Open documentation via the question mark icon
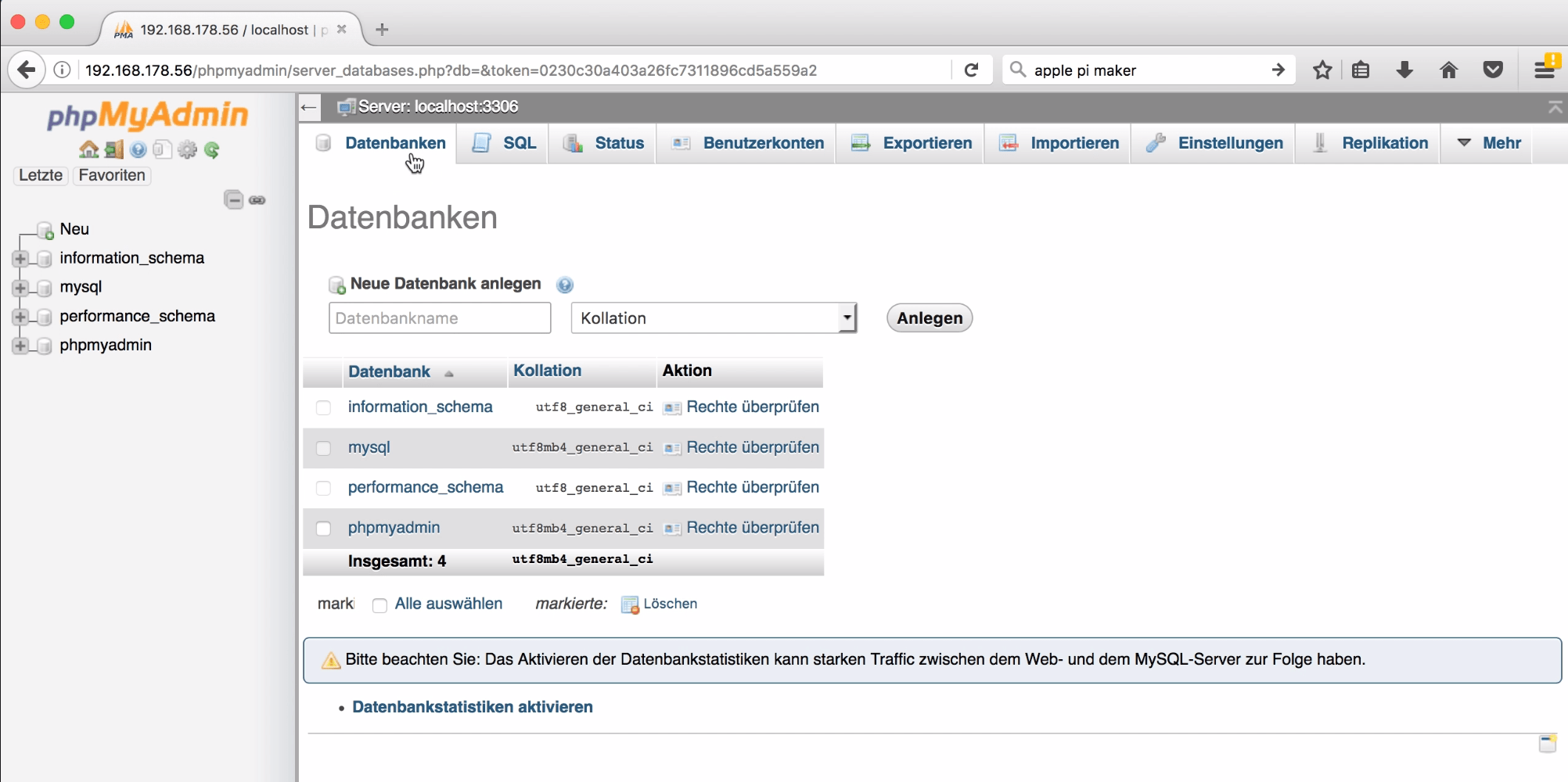 tap(138, 149)
